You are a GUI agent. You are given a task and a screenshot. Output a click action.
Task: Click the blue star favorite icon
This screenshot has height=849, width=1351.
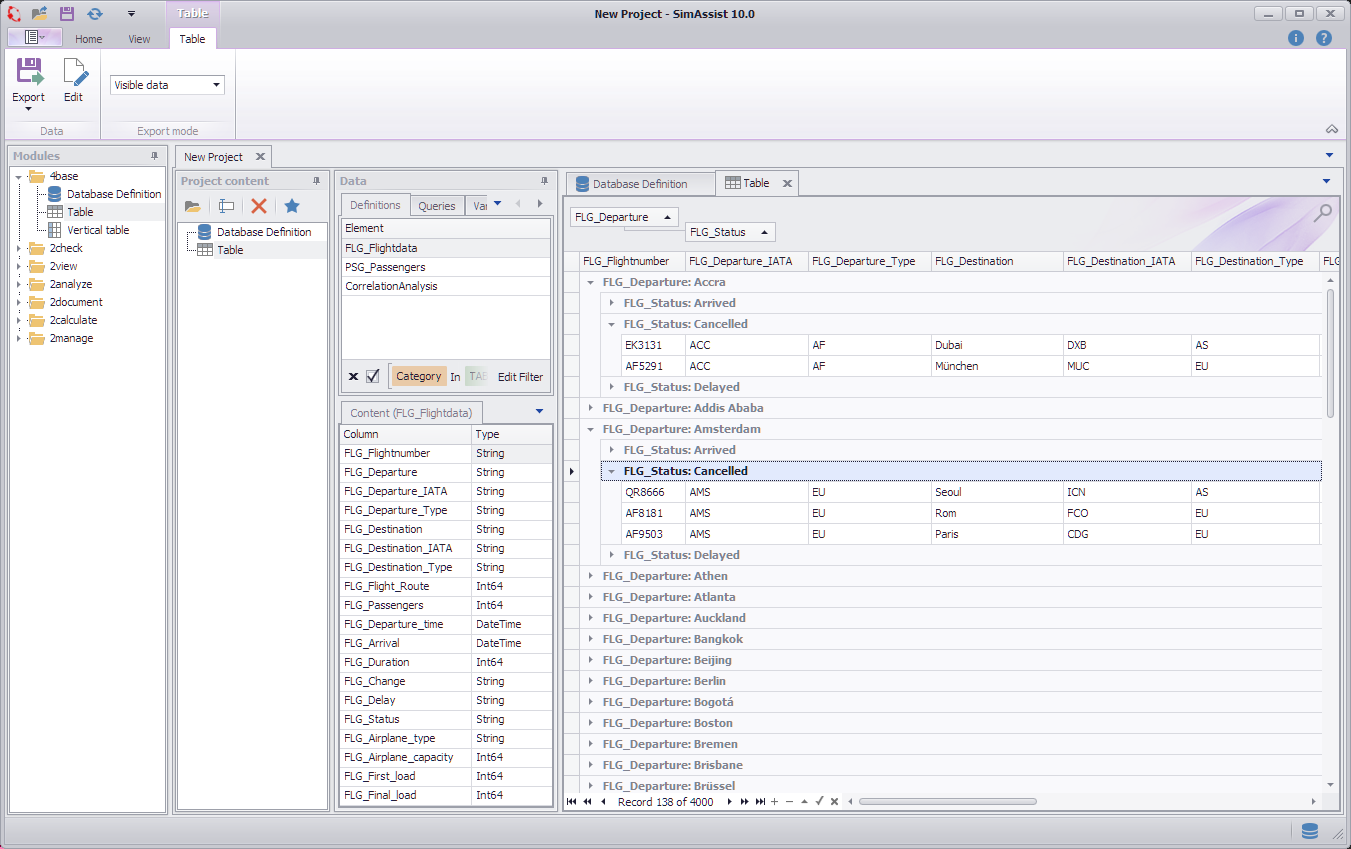coord(290,205)
